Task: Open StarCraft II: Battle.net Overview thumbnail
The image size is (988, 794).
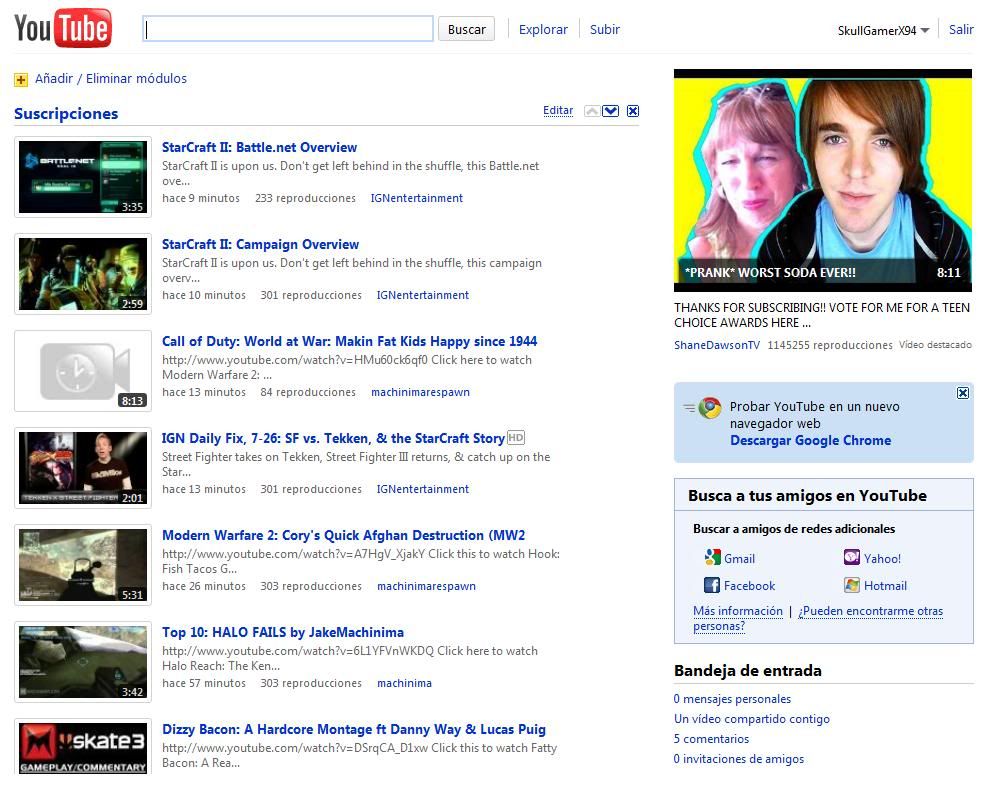Action: pos(83,177)
